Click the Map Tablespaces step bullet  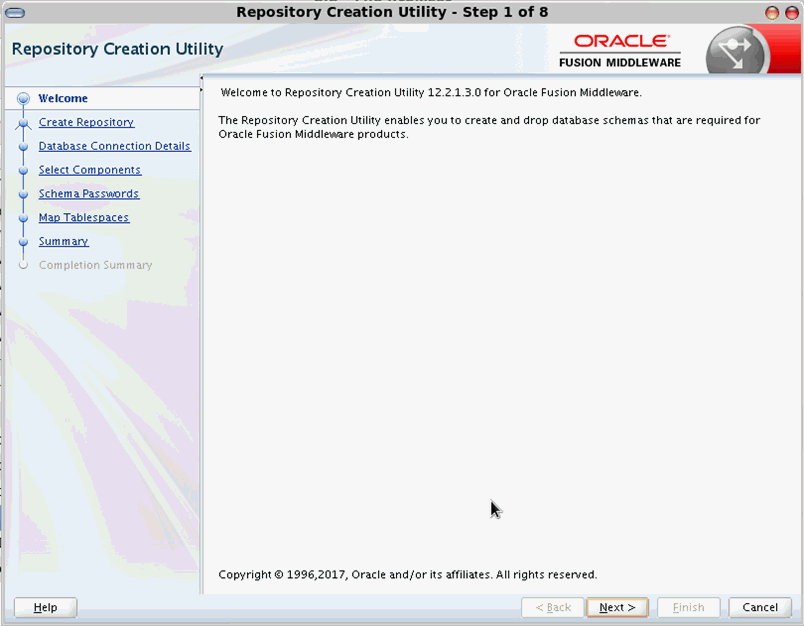pos(23,218)
